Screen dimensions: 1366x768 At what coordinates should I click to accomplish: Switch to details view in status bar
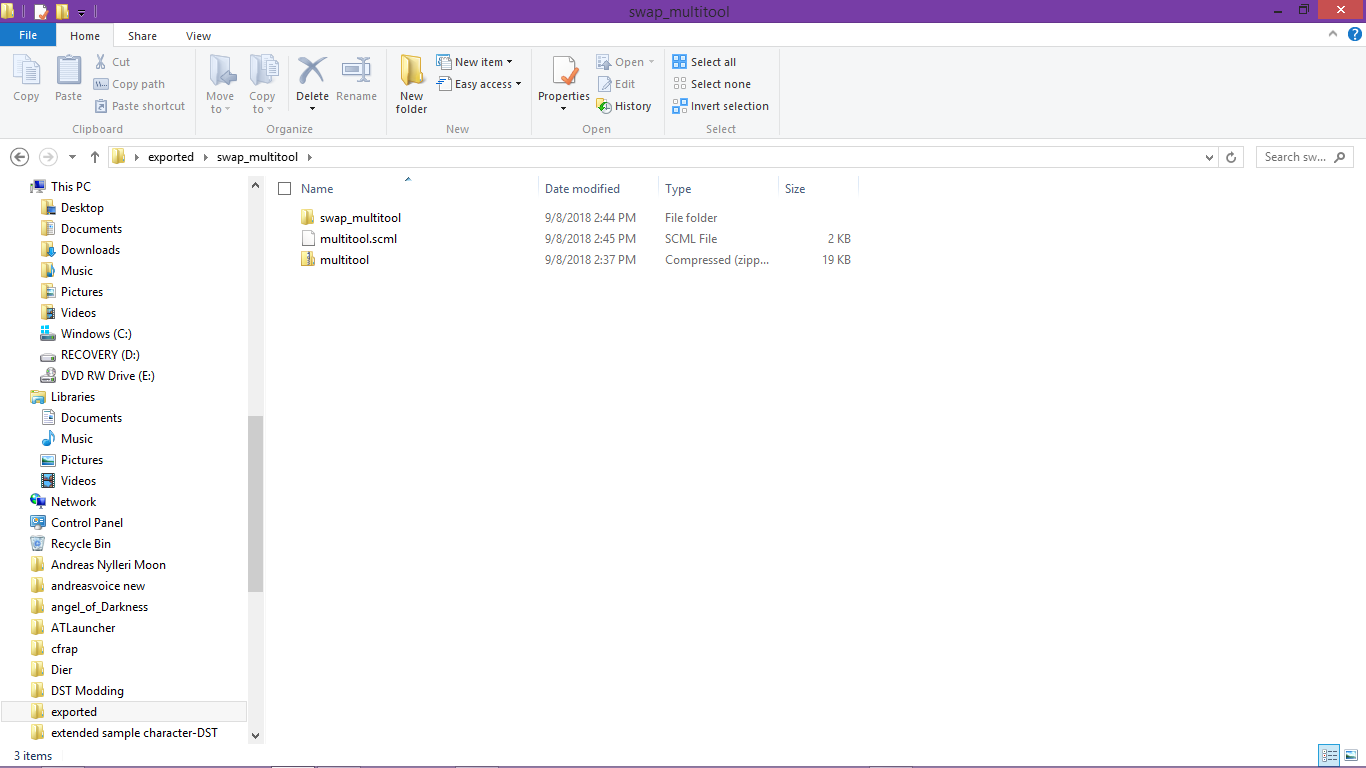(x=1329, y=755)
